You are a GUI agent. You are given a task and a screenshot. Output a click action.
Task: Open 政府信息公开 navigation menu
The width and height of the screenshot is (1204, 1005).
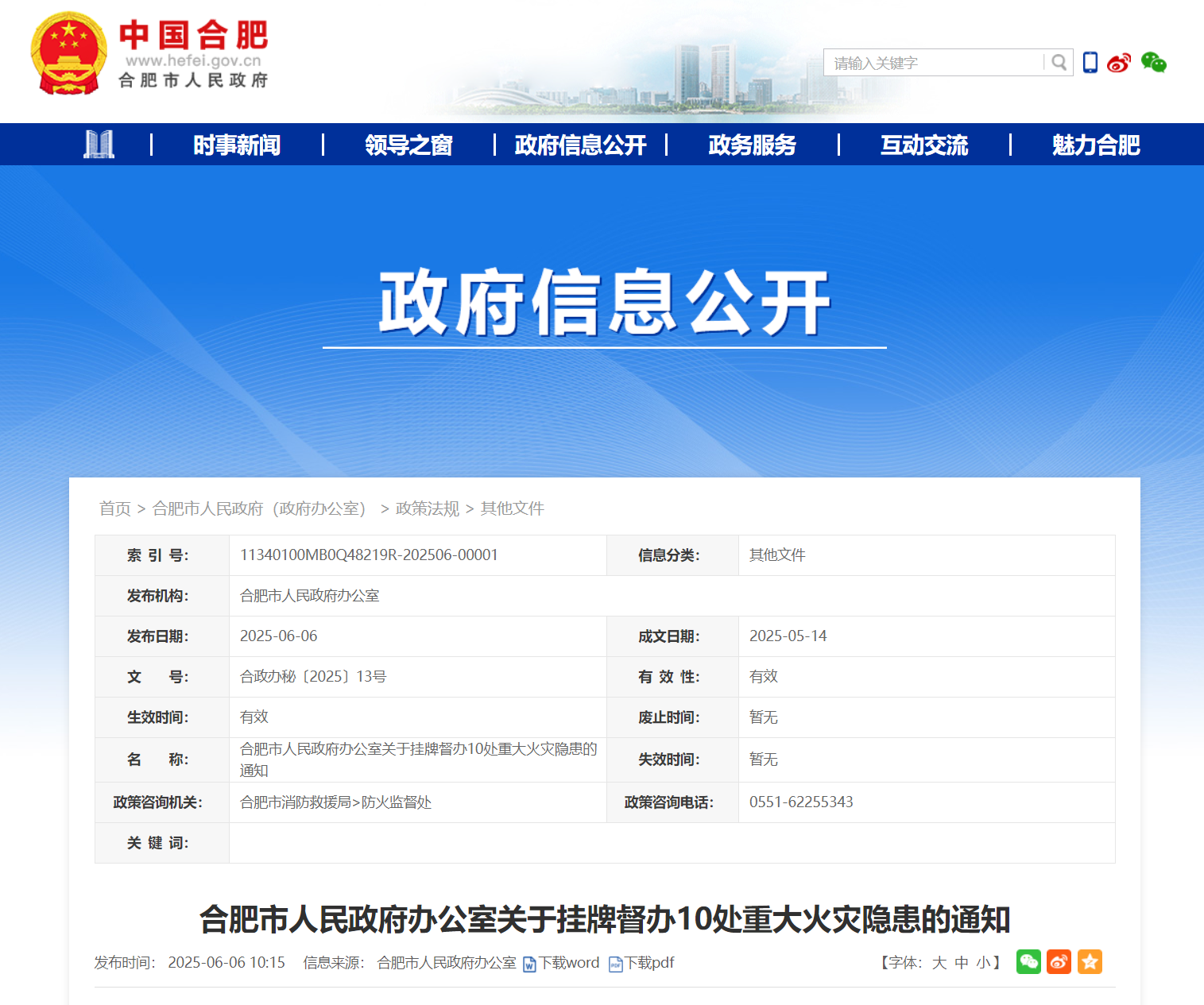coord(580,145)
